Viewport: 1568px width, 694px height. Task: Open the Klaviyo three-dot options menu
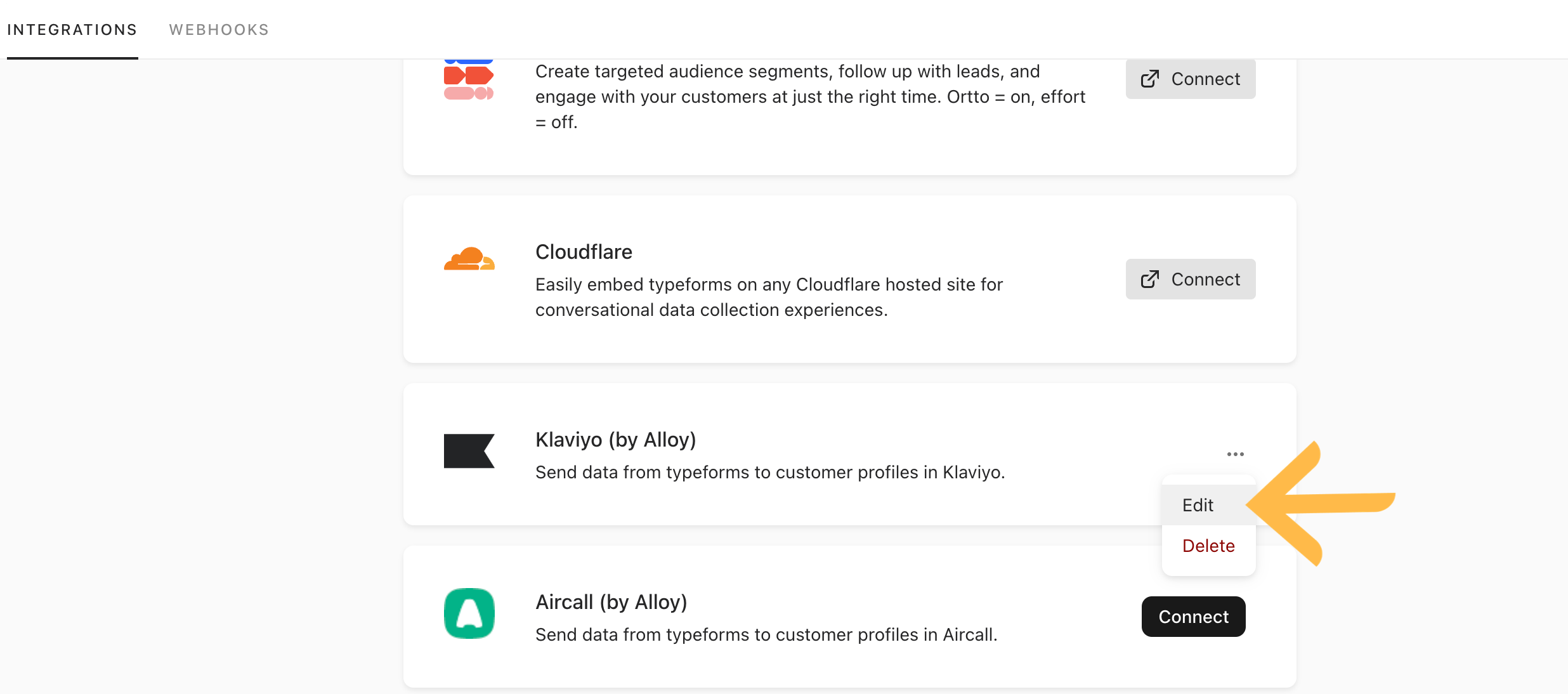[x=1235, y=454]
